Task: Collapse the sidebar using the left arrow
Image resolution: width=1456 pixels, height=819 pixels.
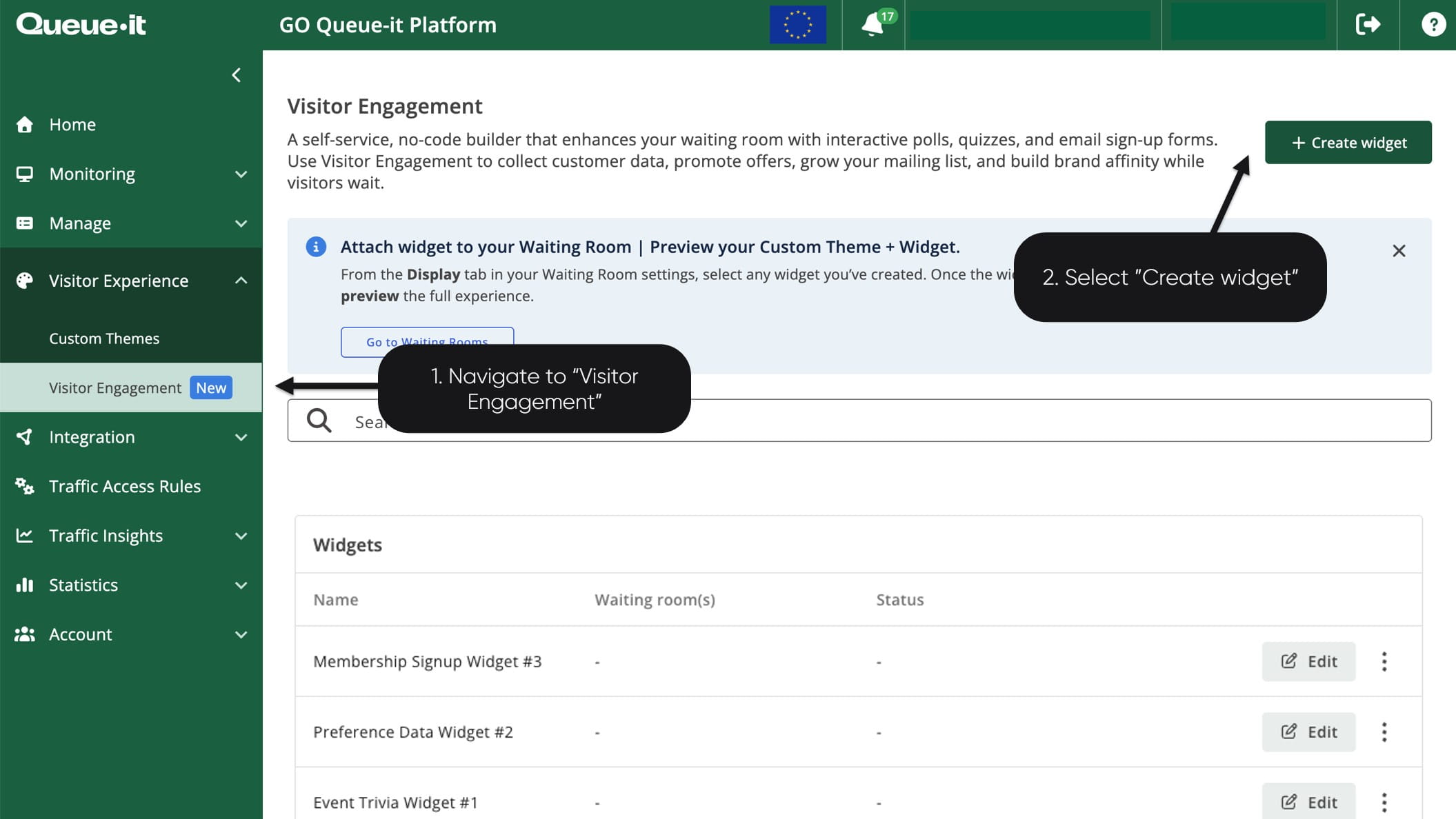Action: 237,74
